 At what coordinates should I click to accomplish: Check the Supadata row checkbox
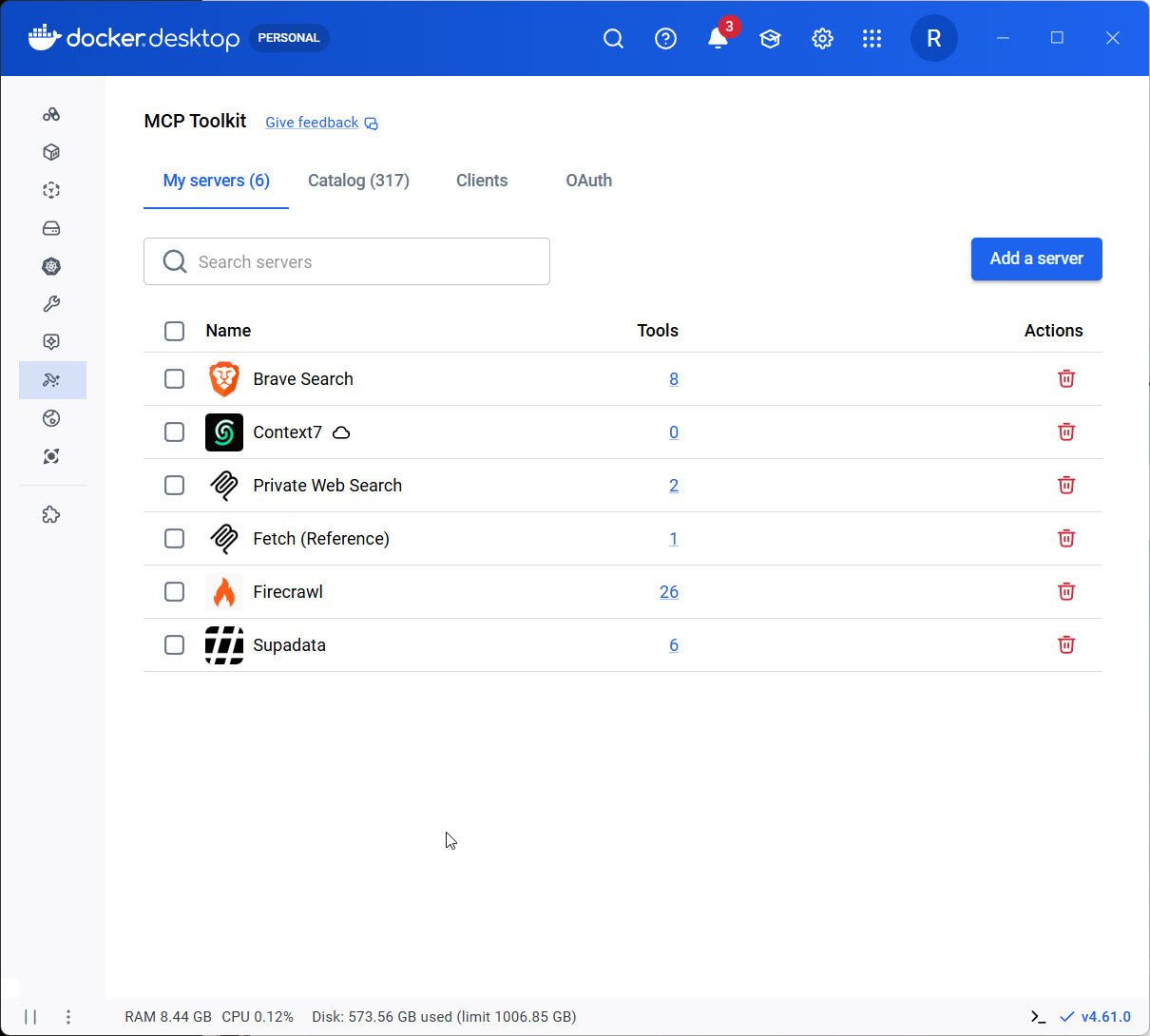click(x=174, y=644)
